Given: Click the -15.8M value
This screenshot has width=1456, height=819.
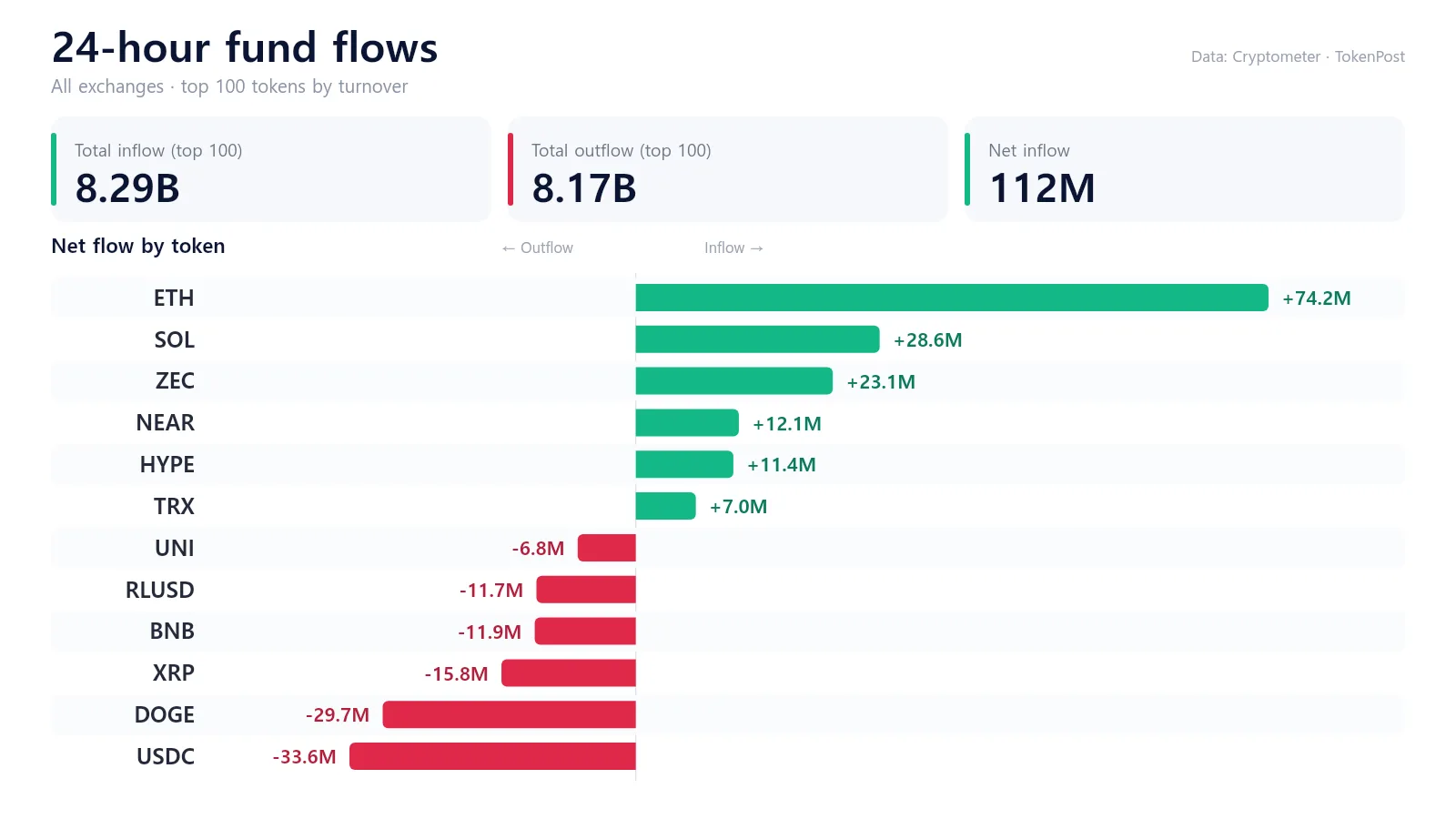Looking at the screenshot, I should [456, 674].
